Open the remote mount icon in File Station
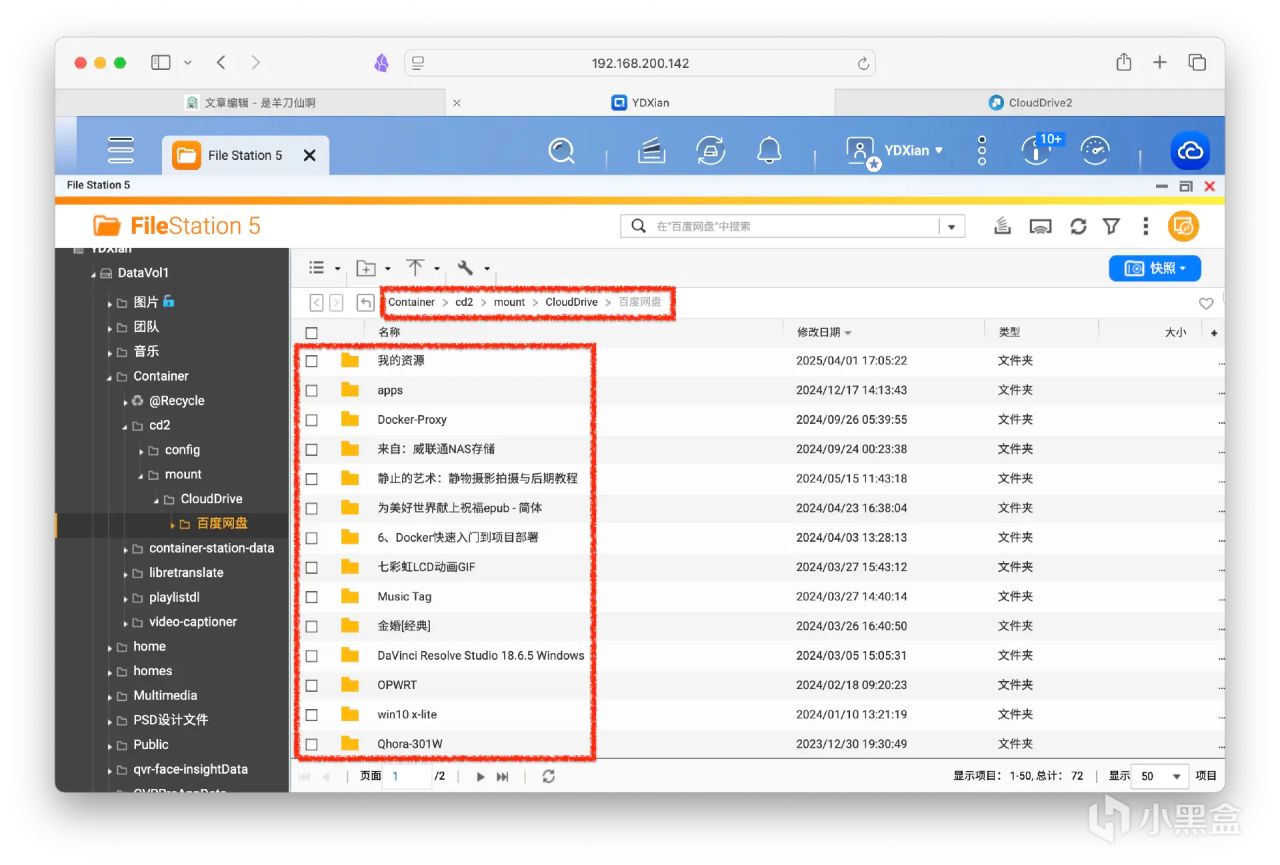The image size is (1280, 865). tap(1040, 226)
